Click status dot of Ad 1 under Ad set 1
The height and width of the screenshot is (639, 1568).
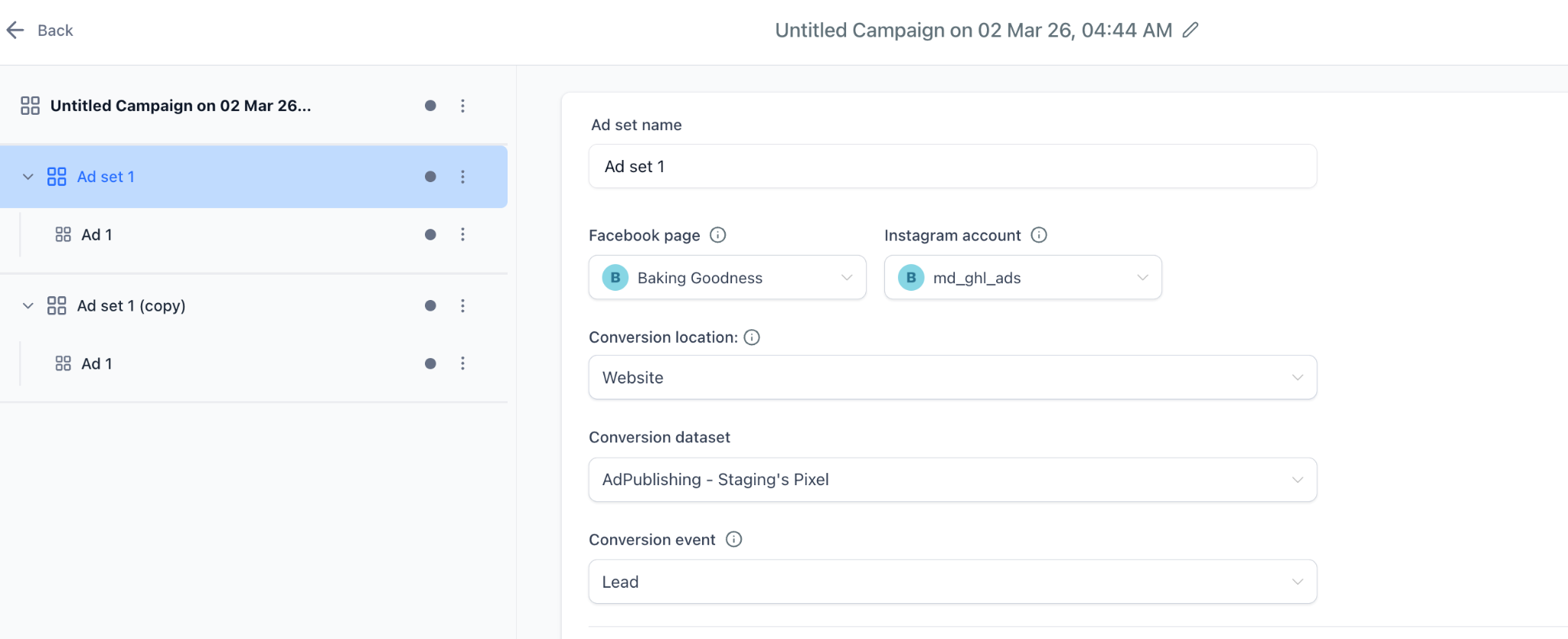[430, 234]
